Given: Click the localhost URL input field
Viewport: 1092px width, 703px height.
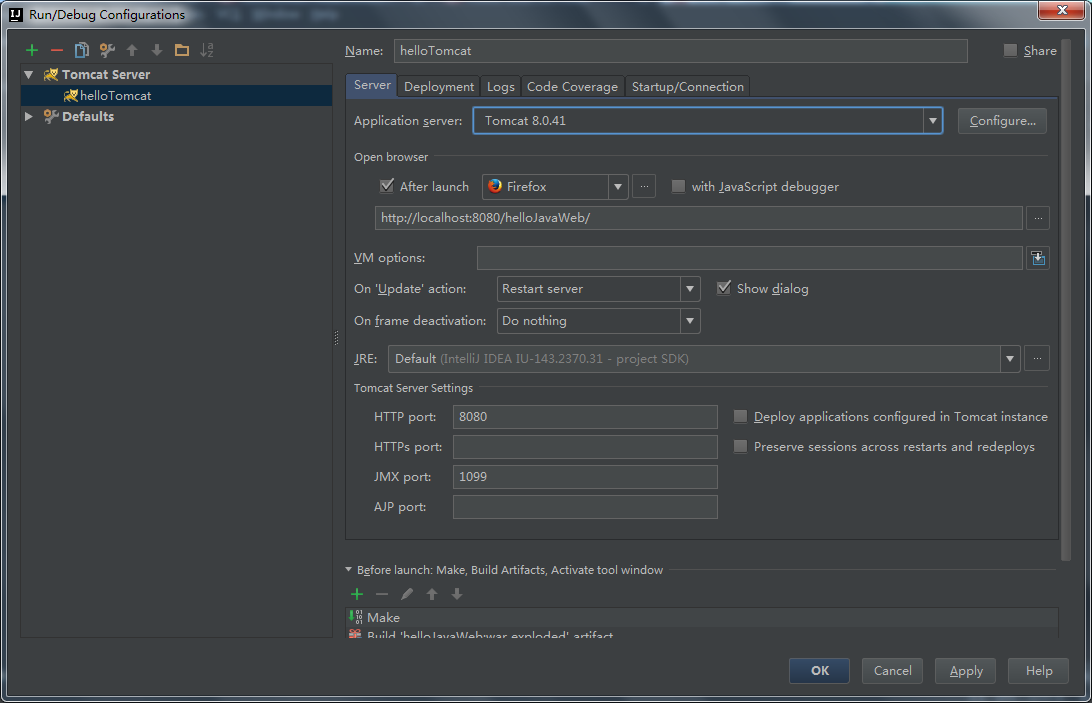Looking at the screenshot, I should pyautogui.click(x=699, y=218).
